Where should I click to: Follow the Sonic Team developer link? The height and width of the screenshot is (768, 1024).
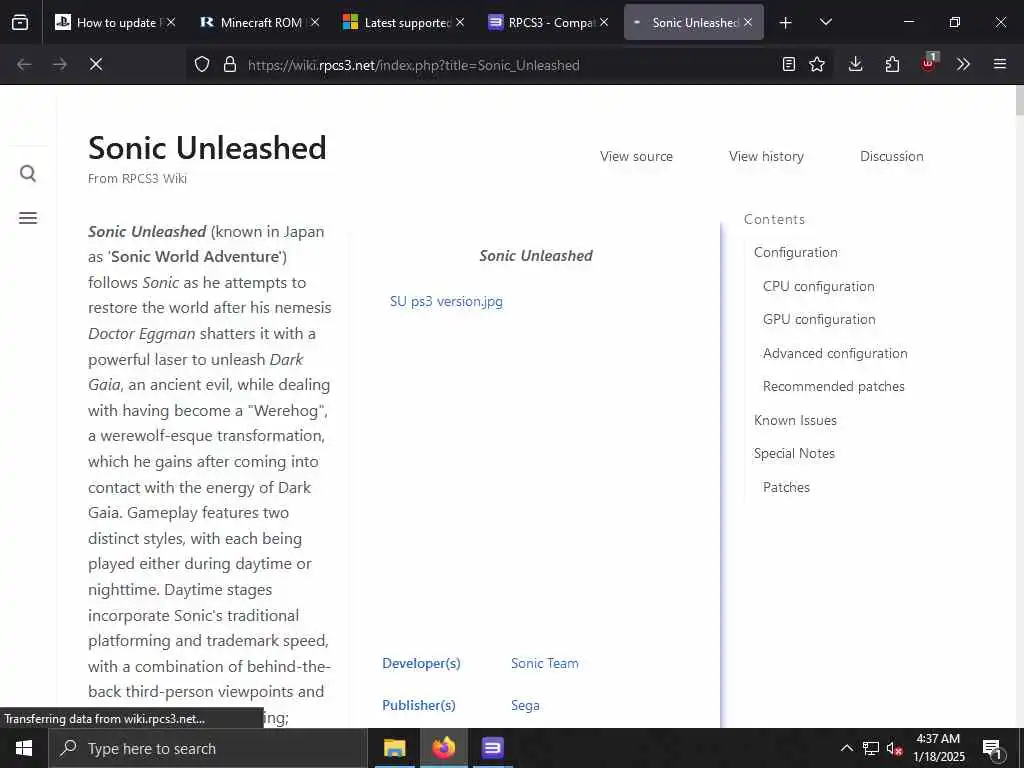(545, 663)
